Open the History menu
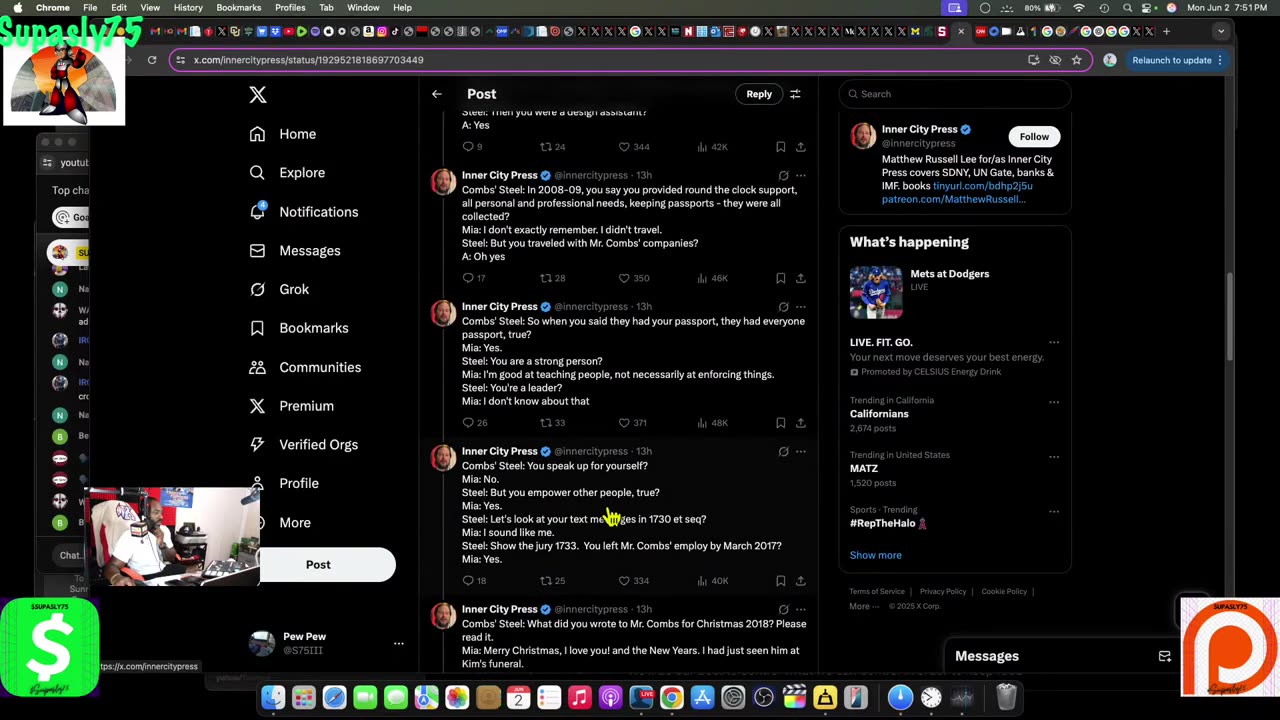Viewport: 1280px width, 720px height. tap(188, 7)
